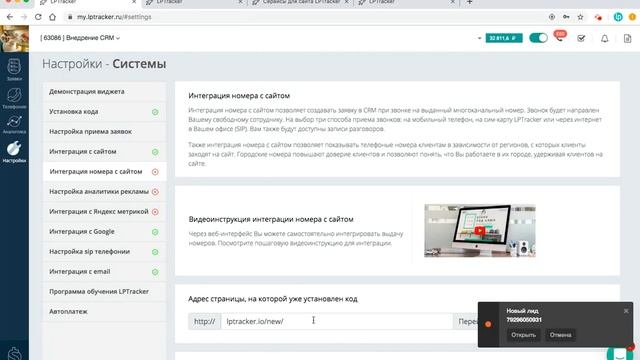The width and height of the screenshot is (640, 360).
Task: Open the Настройки sidebar section
Action: click(14, 151)
